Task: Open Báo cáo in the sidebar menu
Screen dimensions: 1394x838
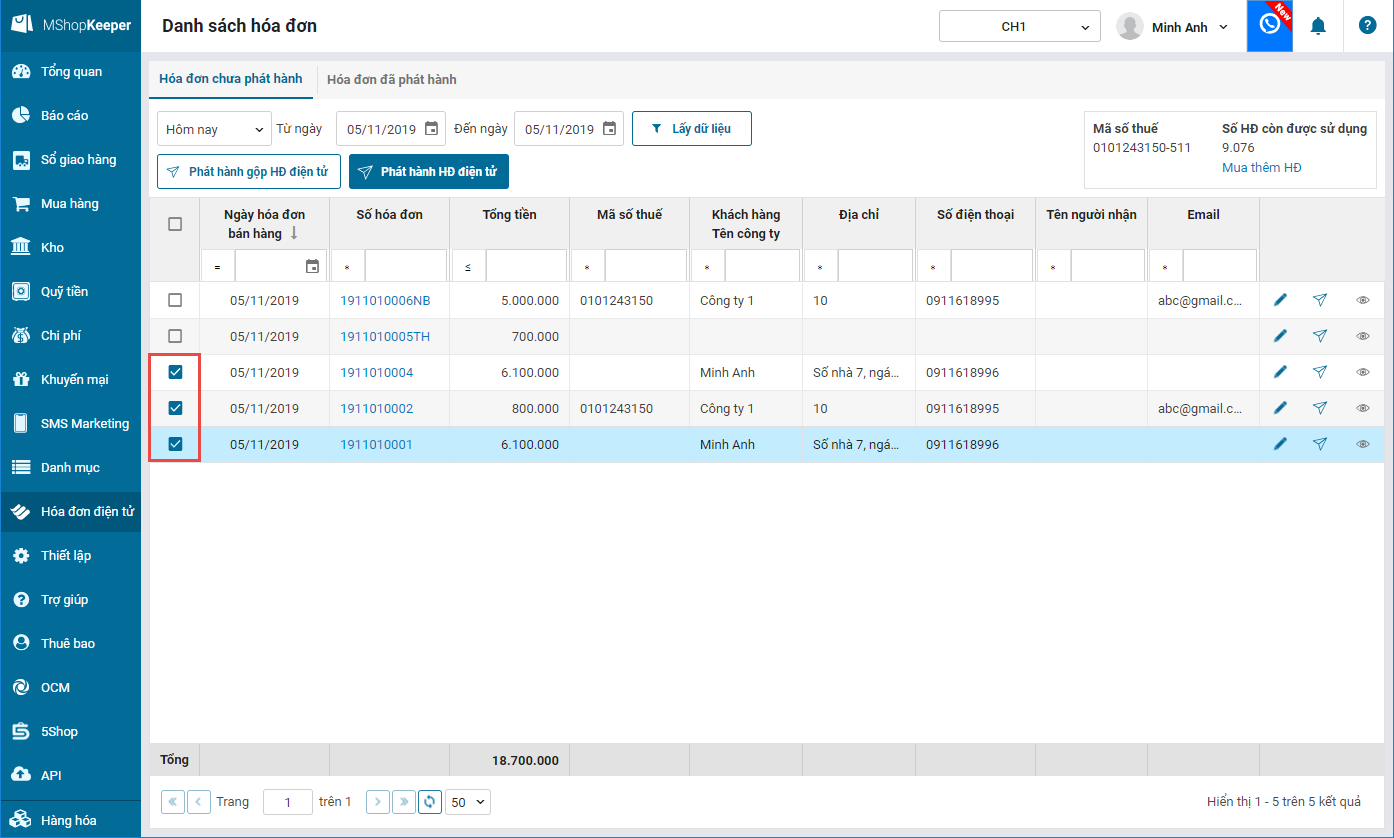Action: (x=64, y=115)
